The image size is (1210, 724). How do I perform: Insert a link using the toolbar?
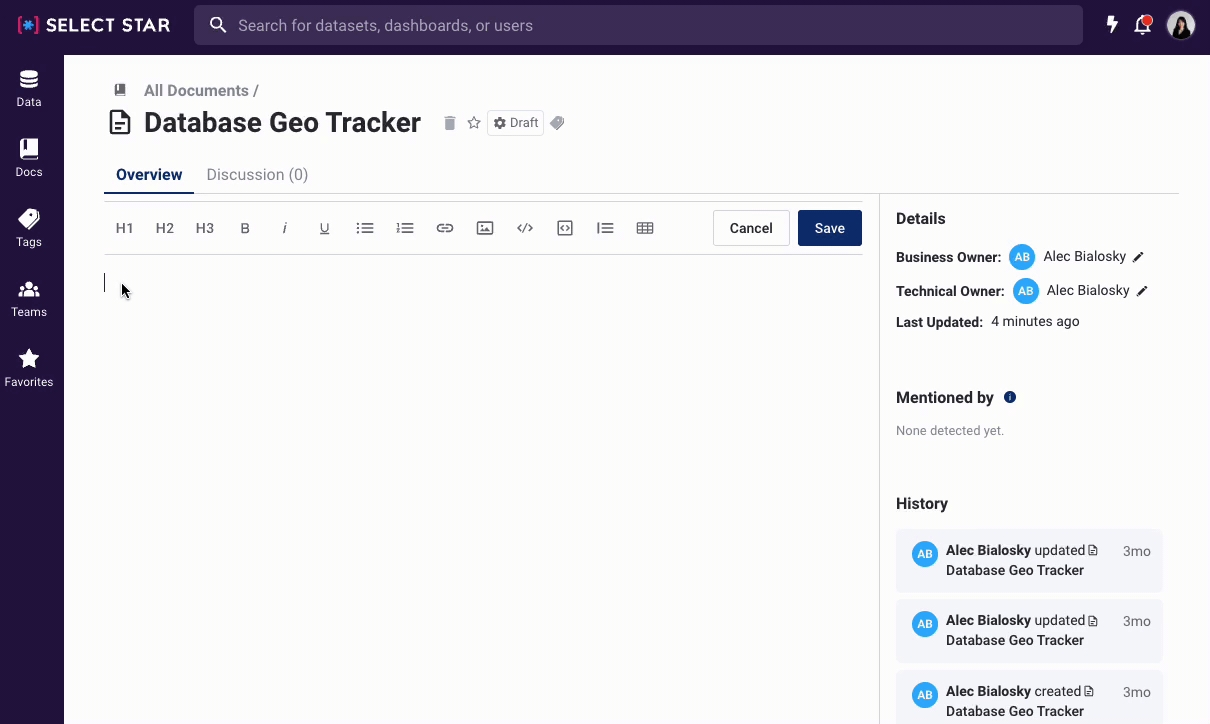point(445,228)
